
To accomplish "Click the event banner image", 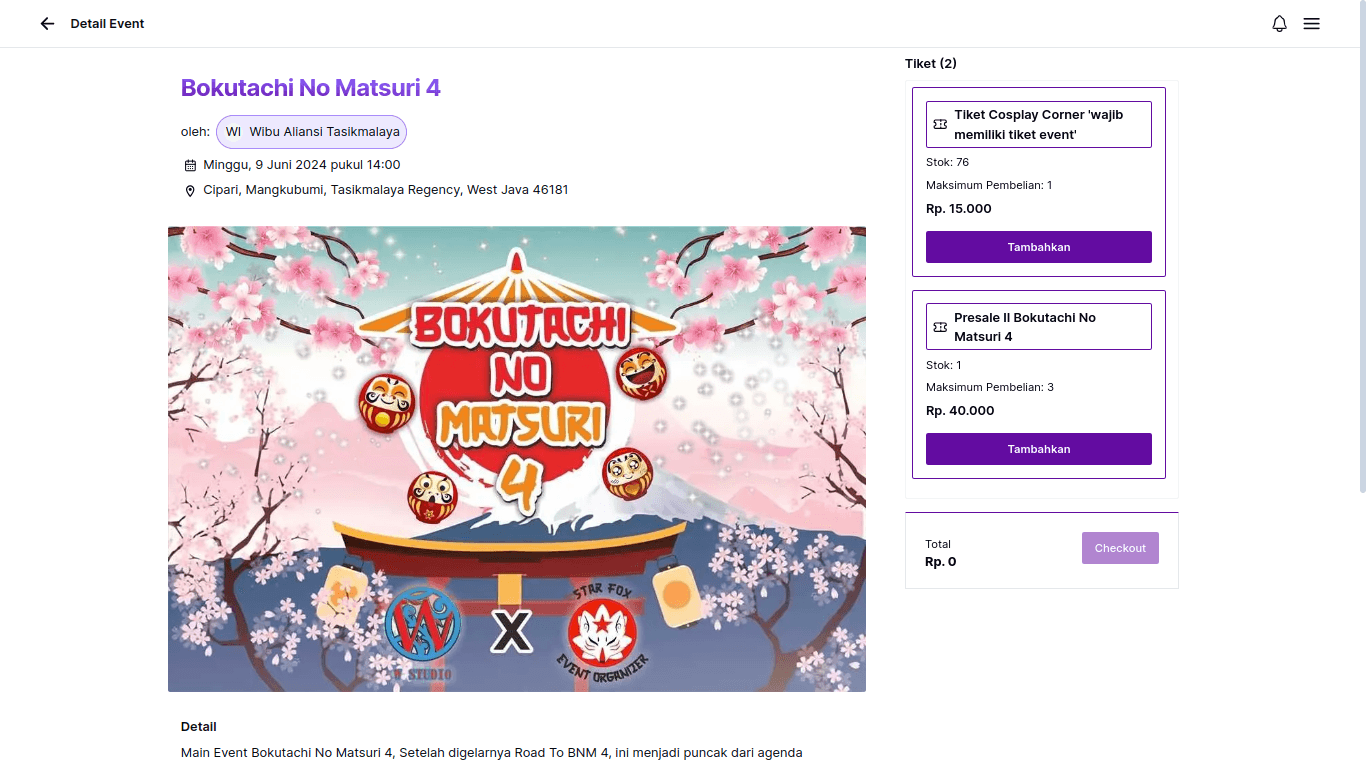I will click(516, 459).
